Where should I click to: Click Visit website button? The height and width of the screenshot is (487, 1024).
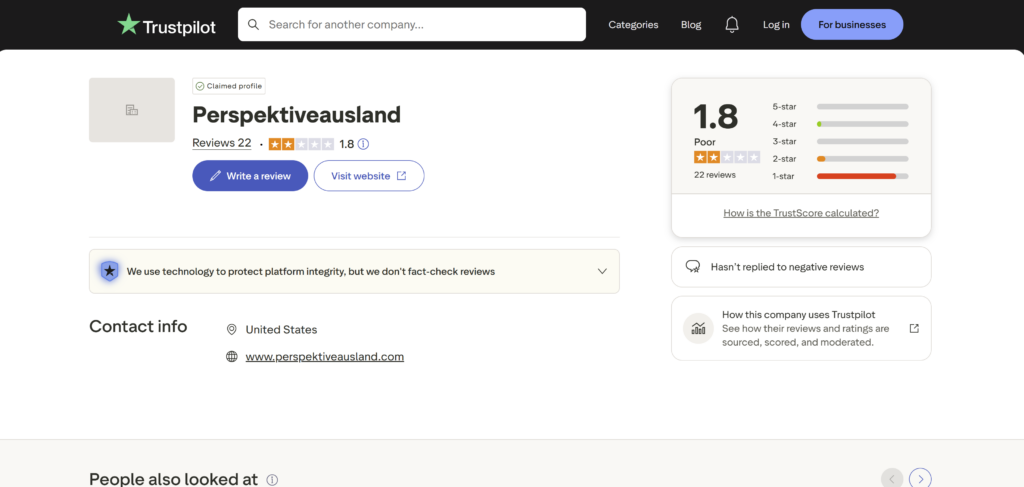click(369, 176)
